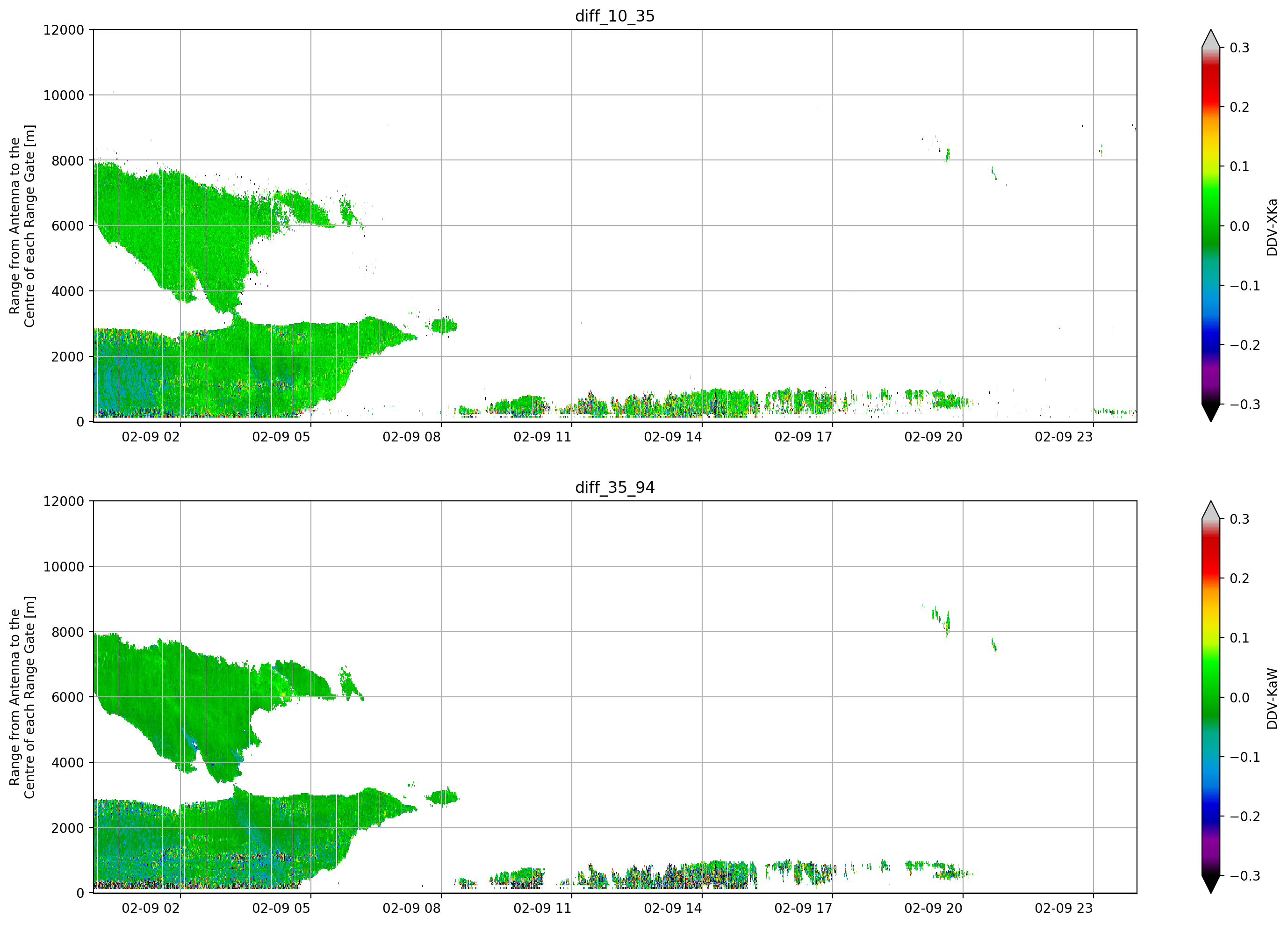Click the −0.3 tick on the DDV-XKa colorbar

pyautogui.click(x=1245, y=405)
